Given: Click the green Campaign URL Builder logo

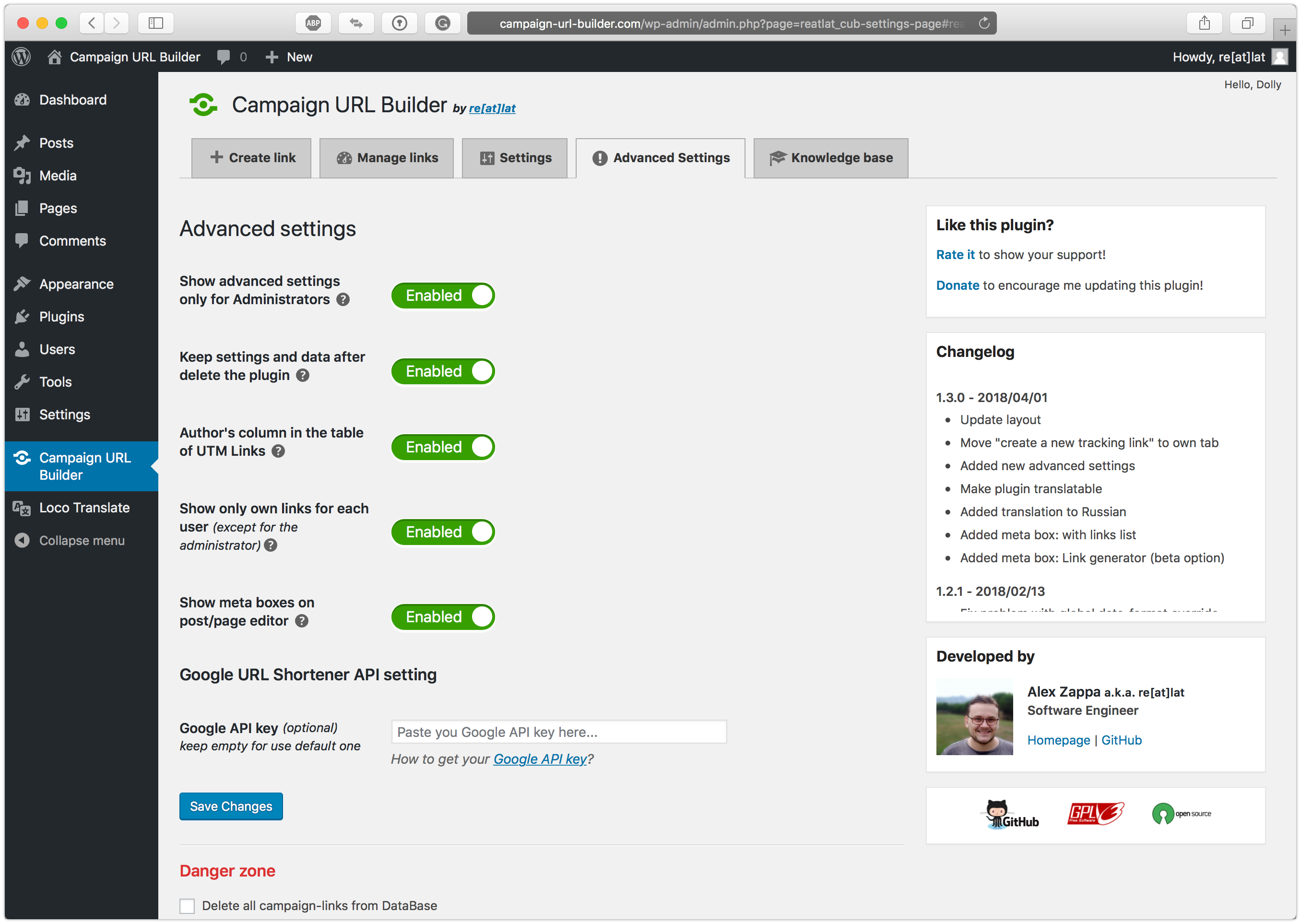Looking at the screenshot, I should coord(203,105).
